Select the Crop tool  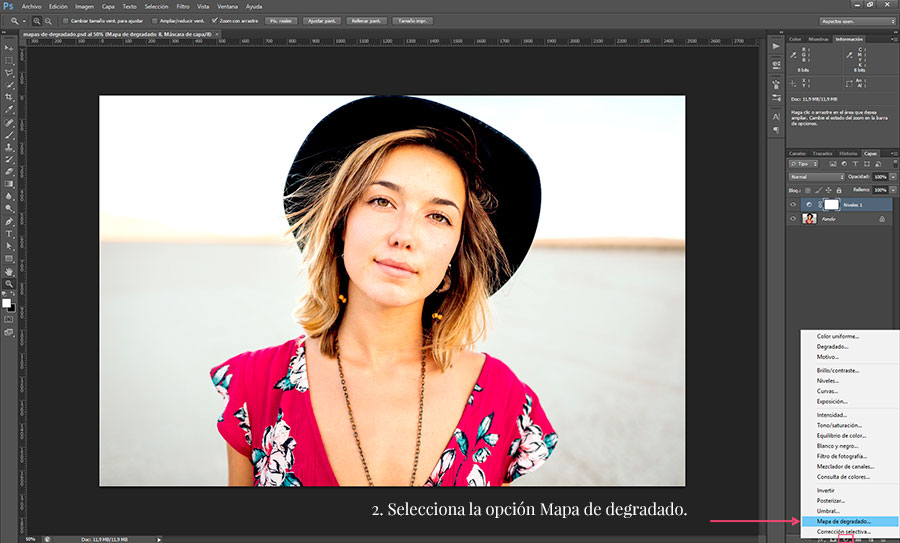[x=9, y=98]
